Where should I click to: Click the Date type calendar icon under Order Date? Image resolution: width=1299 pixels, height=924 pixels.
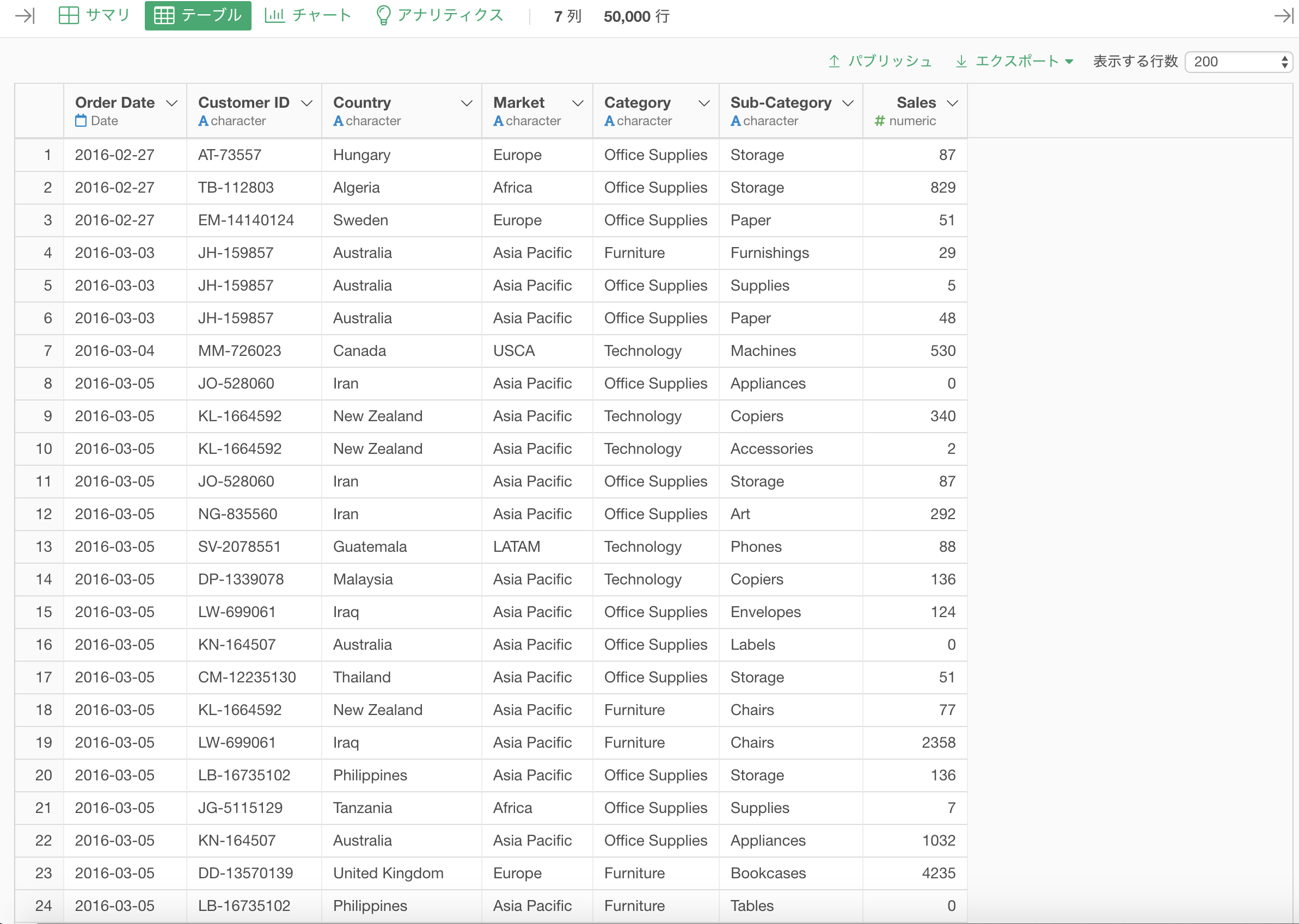pyautogui.click(x=81, y=121)
